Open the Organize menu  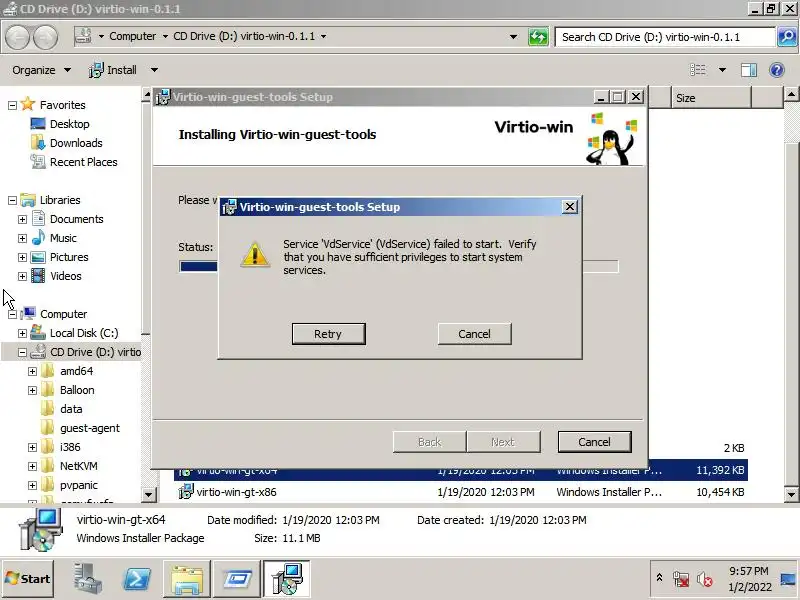(41, 70)
